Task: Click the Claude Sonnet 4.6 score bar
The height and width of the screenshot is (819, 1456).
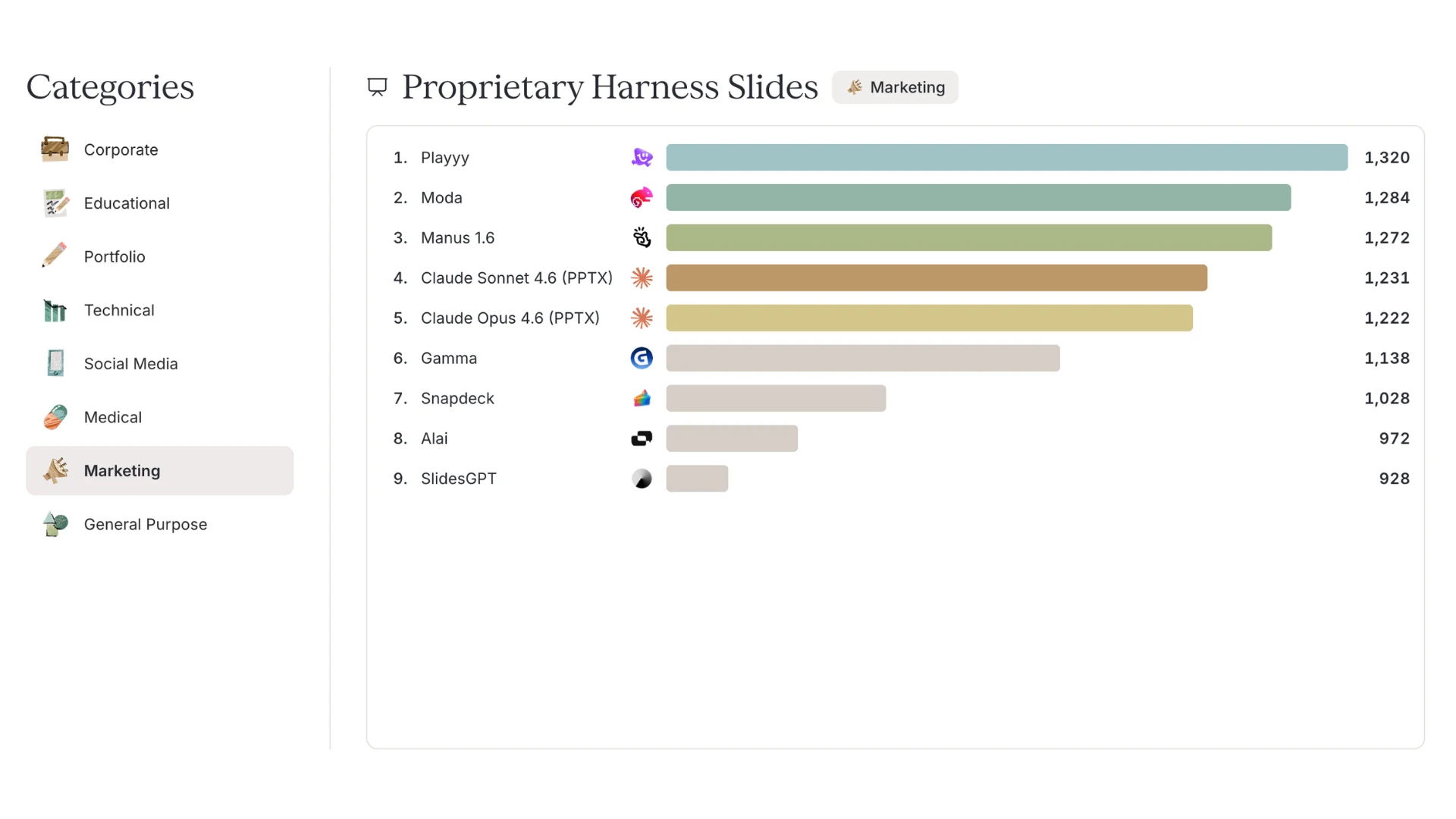Action: [x=937, y=278]
